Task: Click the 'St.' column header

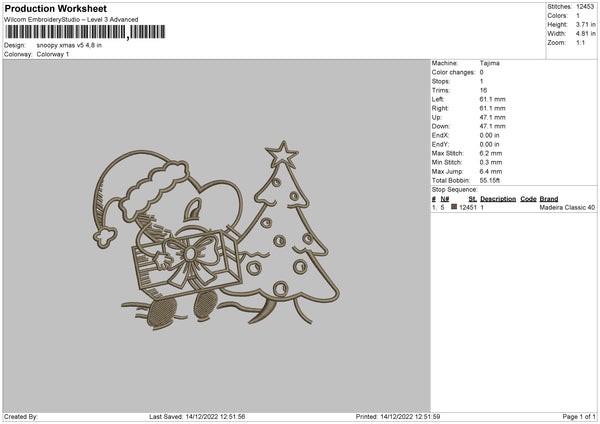Action: point(473,199)
